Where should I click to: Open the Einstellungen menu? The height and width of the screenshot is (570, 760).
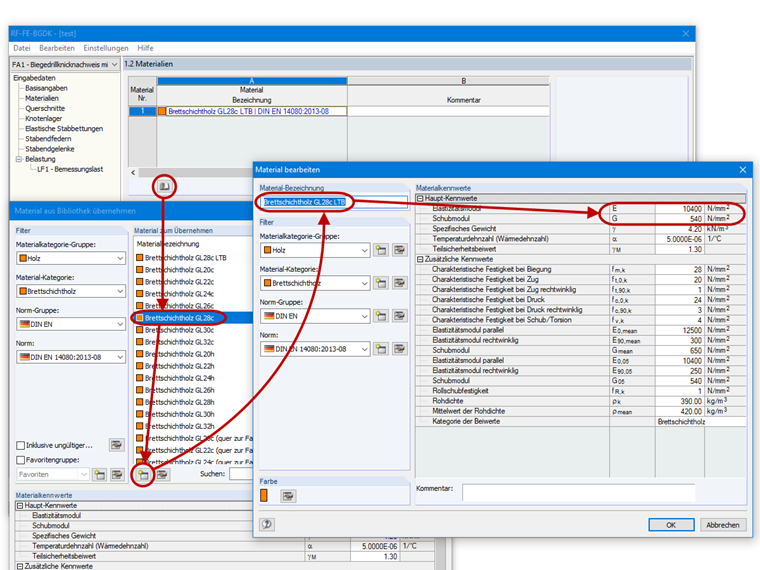106,48
